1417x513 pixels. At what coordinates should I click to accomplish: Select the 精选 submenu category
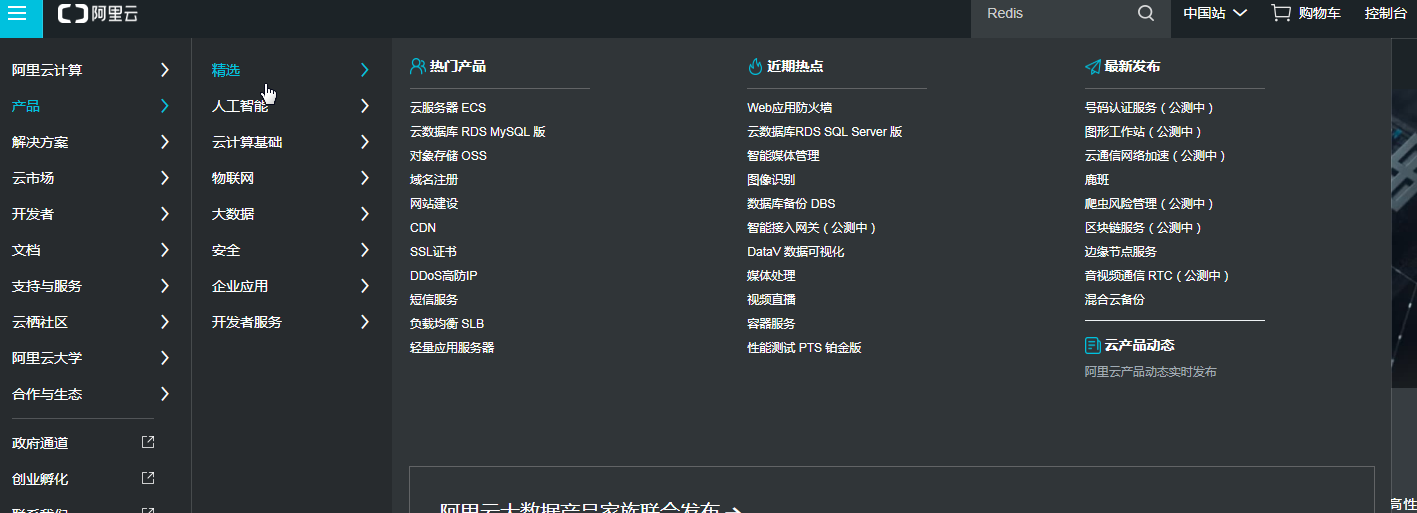226,70
